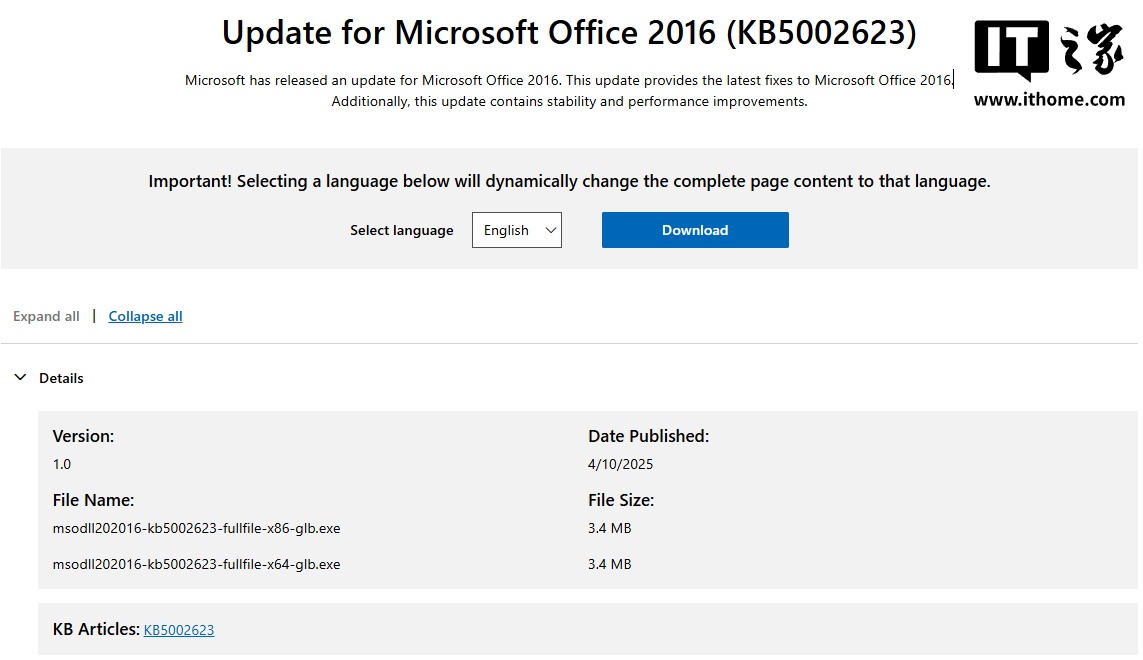Screen dimensions: 1143x660
Task: Click the www.ithome.com watermark text
Action: tap(1049, 99)
